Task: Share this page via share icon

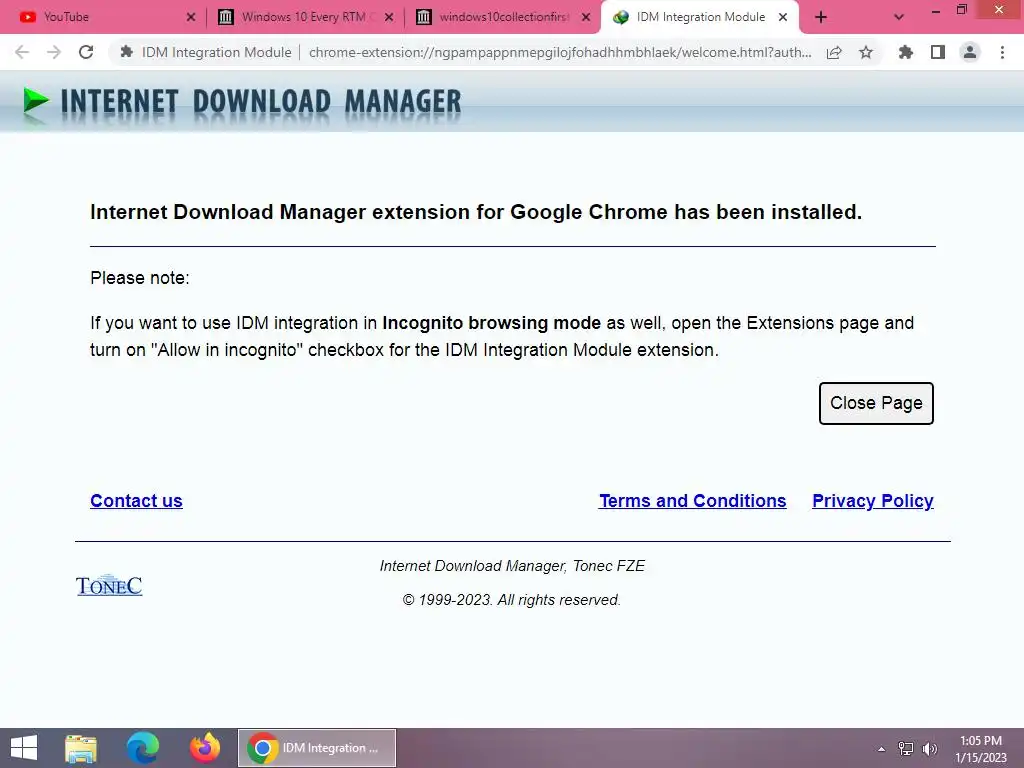Action: click(x=834, y=52)
